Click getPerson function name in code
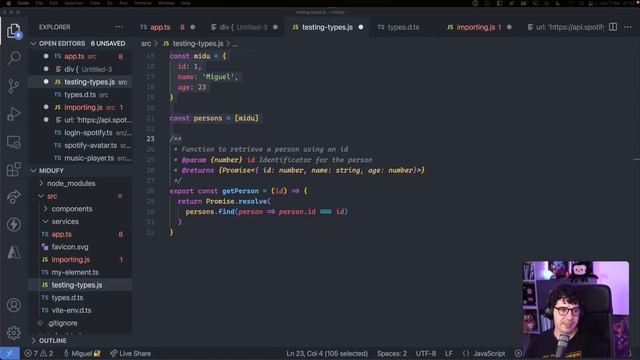The height and width of the screenshot is (360, 640). [x=240, y=191]
